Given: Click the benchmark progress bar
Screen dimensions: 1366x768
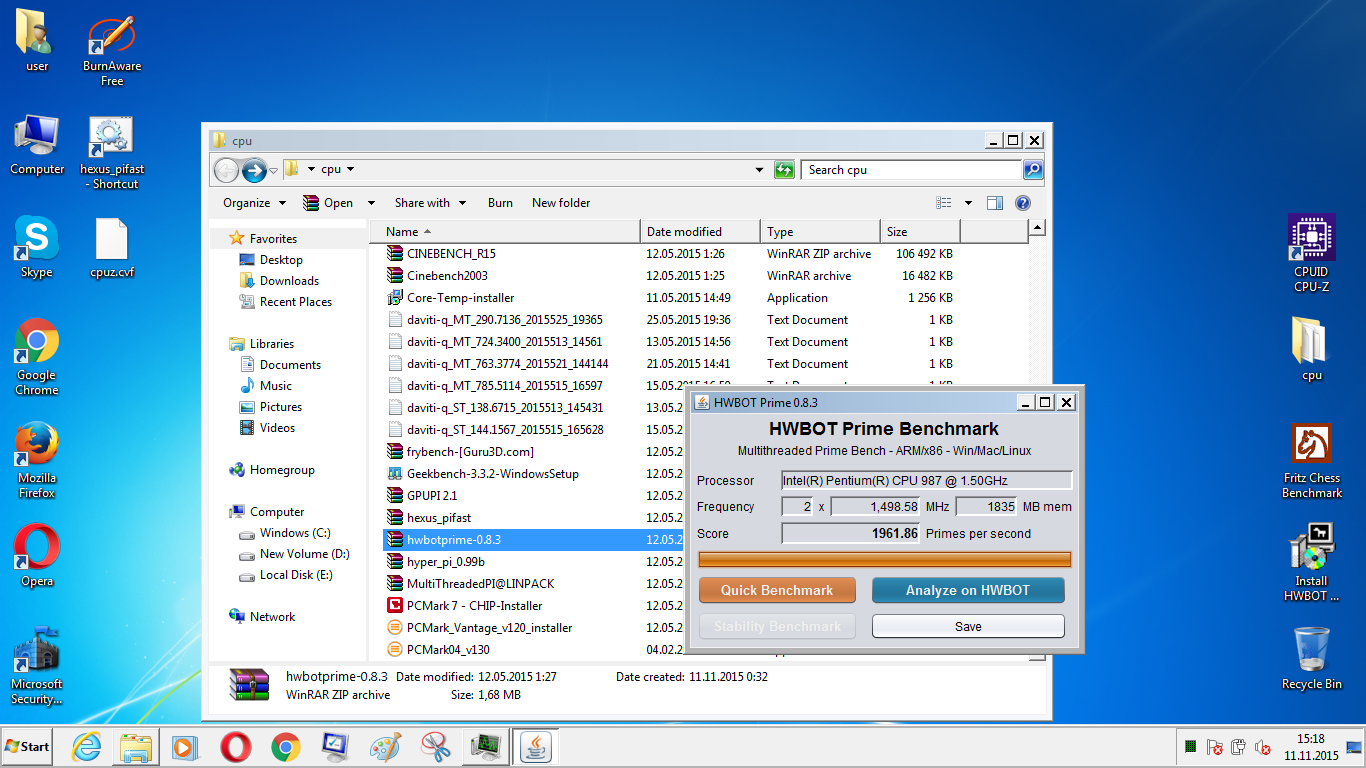Looking at the screenshot, I should point(885,559).
